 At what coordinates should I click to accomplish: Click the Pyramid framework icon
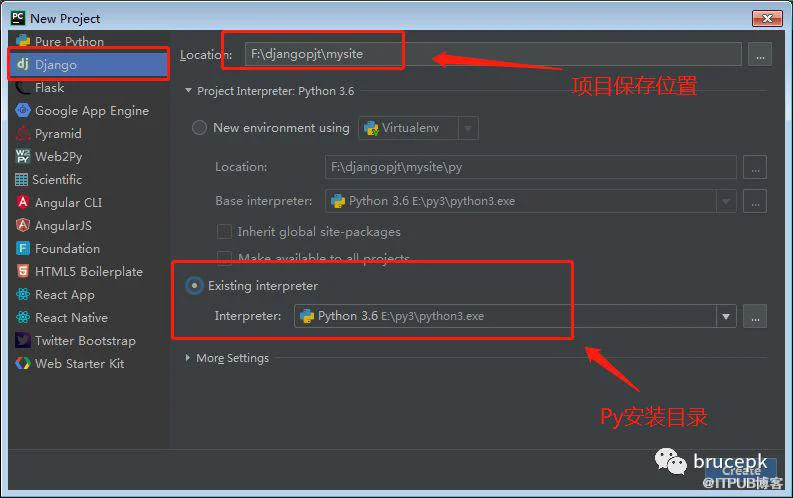point(23,133)
